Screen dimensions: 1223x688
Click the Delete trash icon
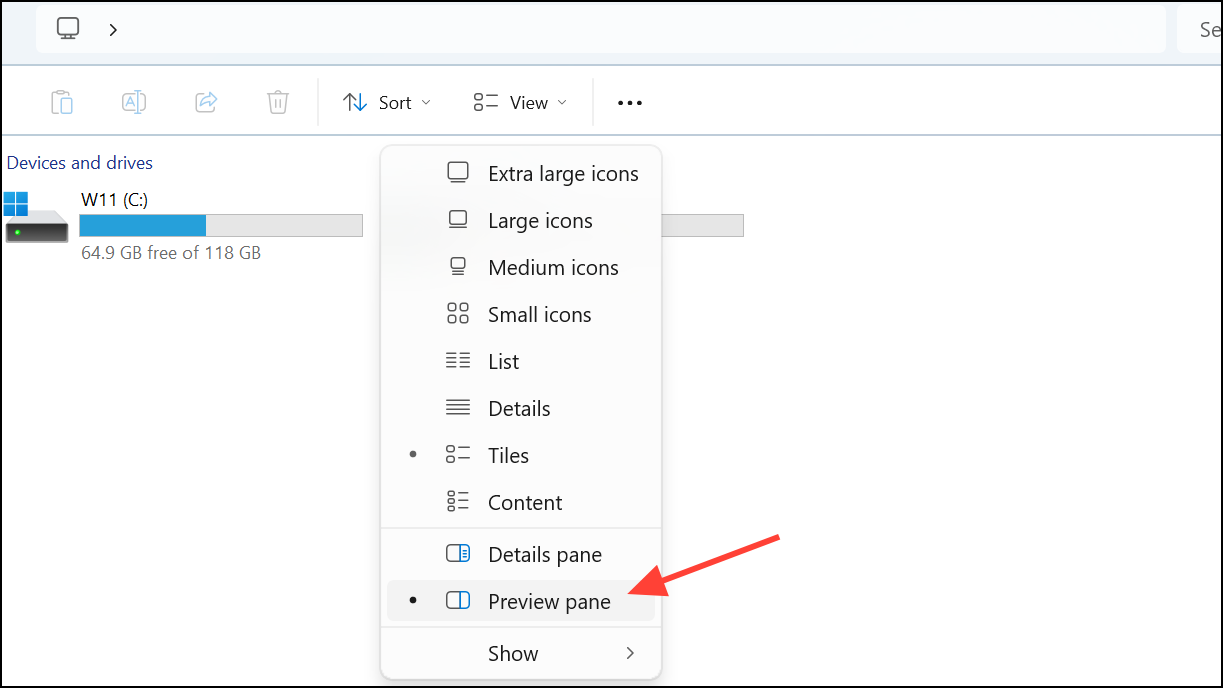(277, 101)
